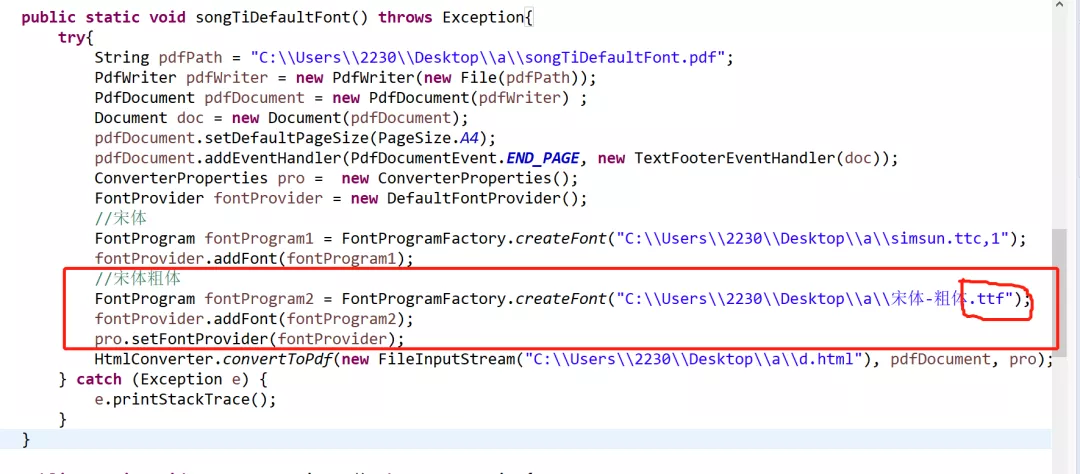Click the END_PAGE constant
1080x474 pixels.
click(542, 158)
